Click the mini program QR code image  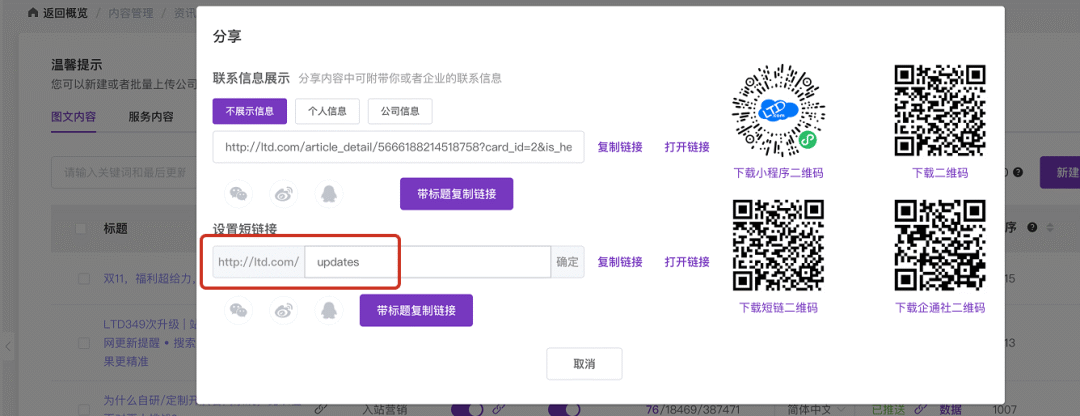coord(777,109)
